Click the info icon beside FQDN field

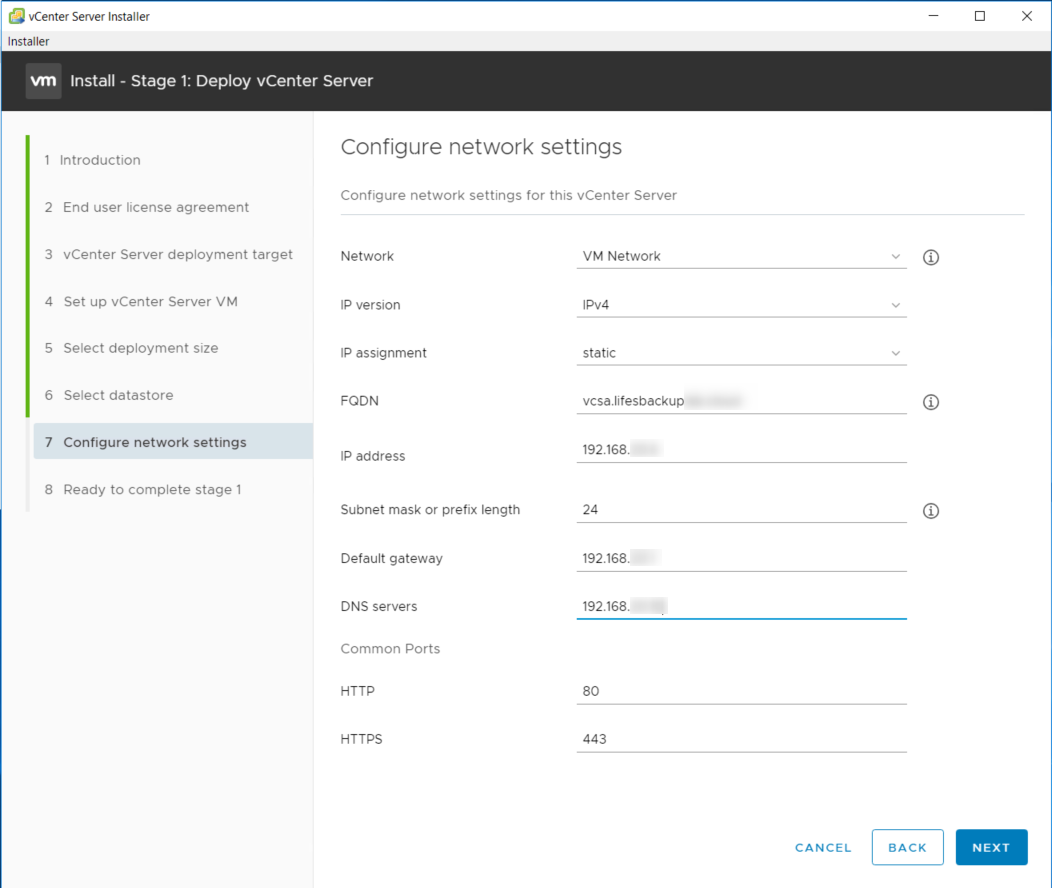coord(930,402)
